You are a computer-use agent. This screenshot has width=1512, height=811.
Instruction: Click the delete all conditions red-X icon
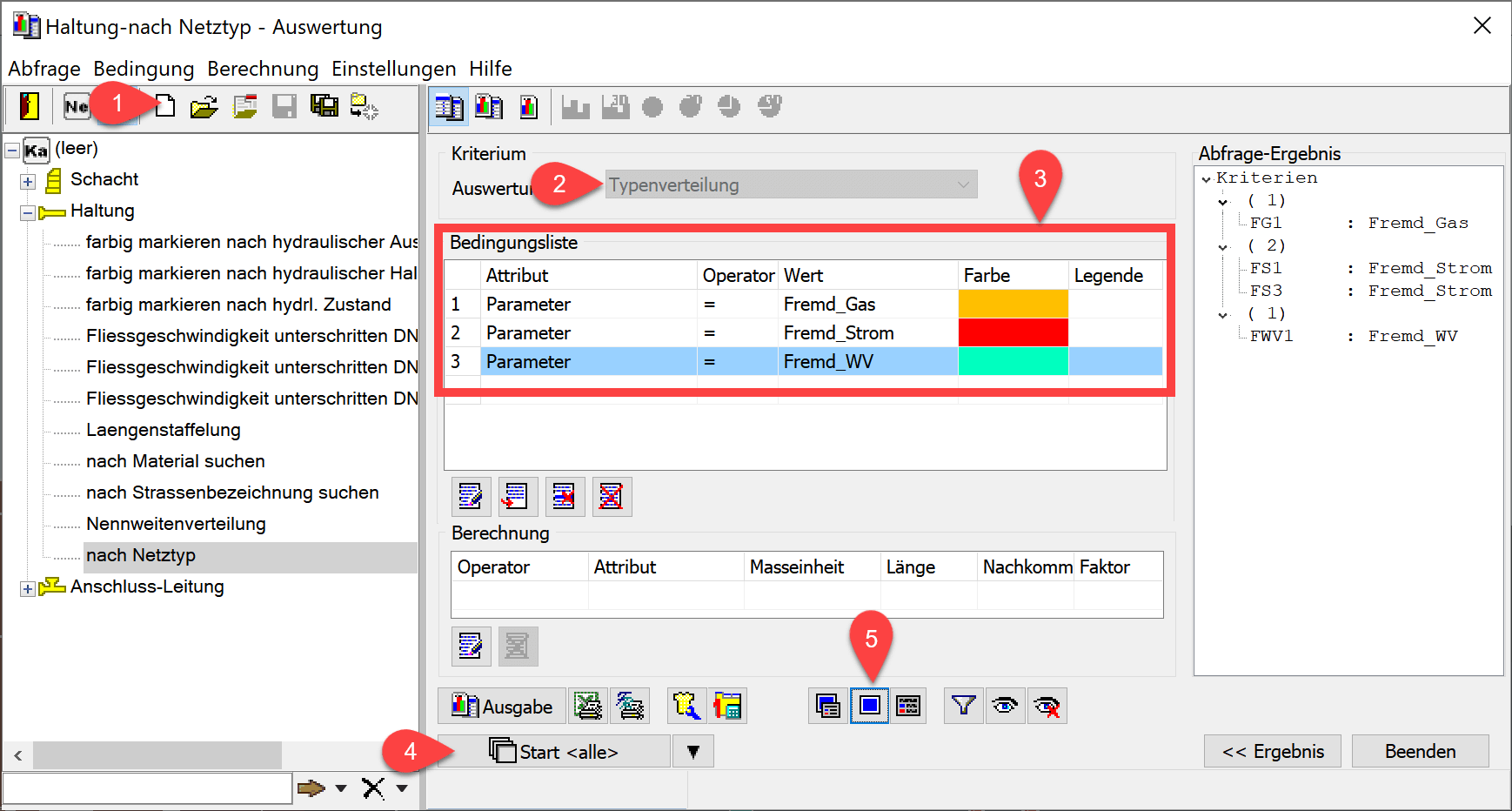[612, 497]
